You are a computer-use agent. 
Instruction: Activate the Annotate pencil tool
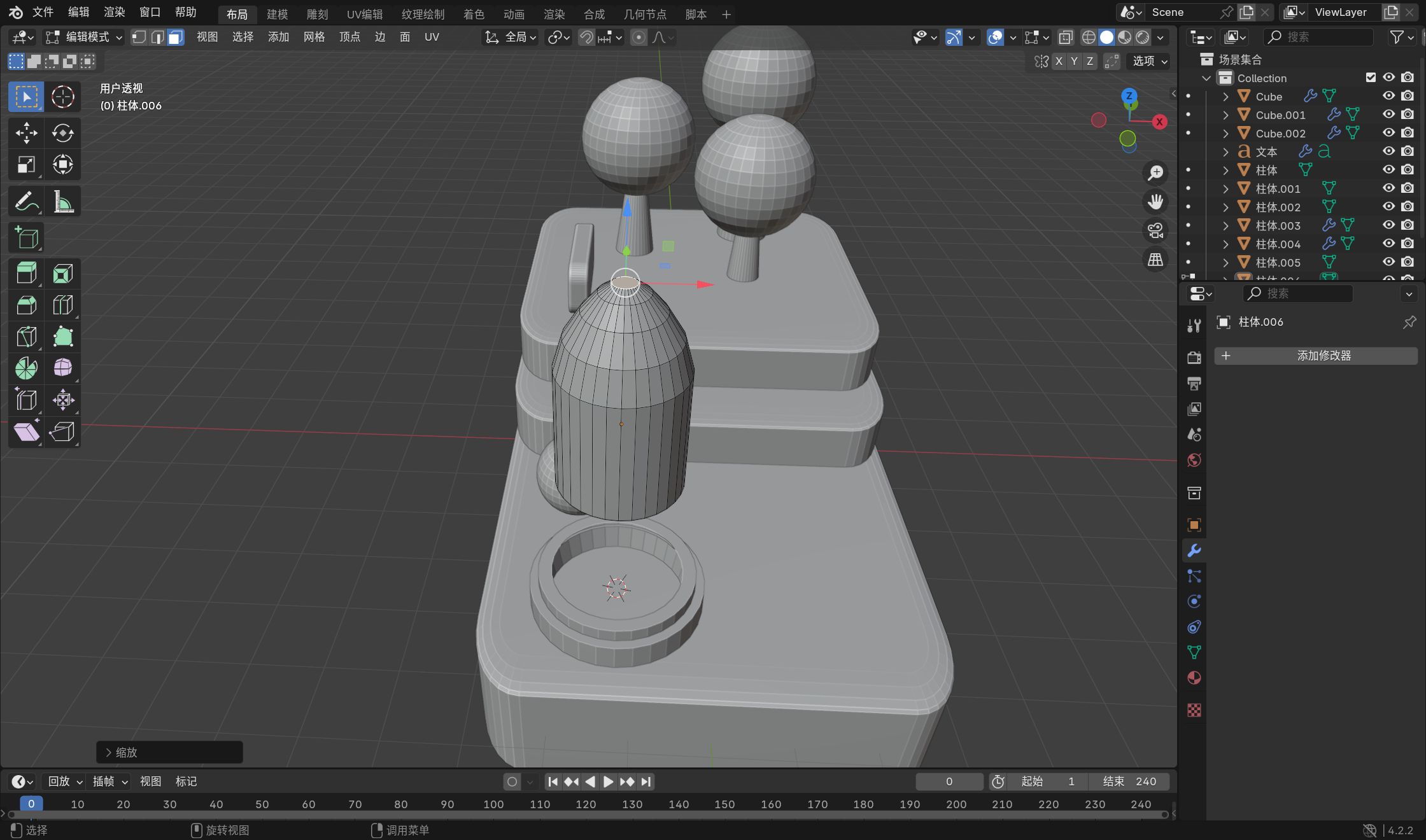pyautogui.click(x=26, y=202)
